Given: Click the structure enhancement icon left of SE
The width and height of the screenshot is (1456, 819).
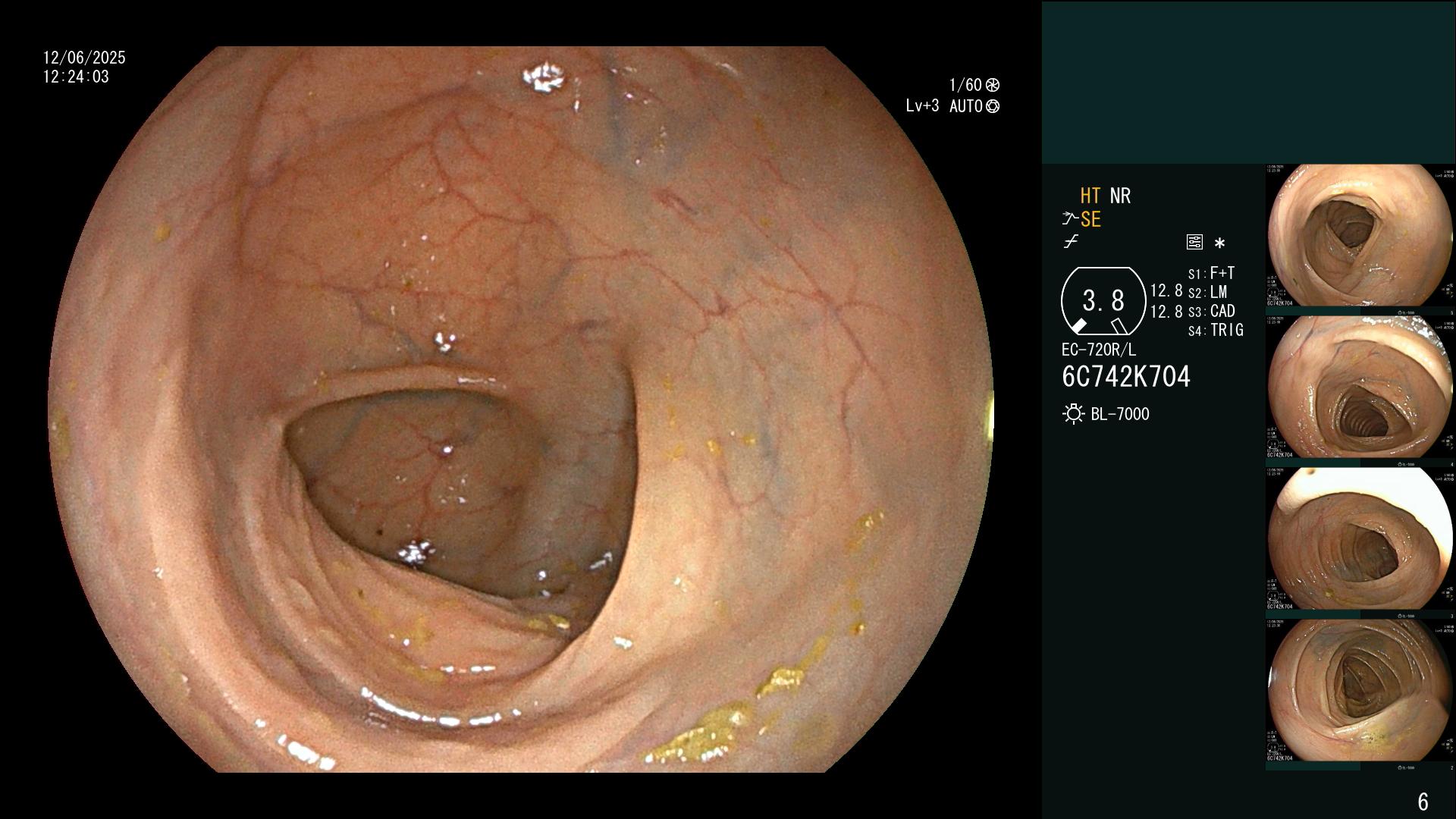Looking at the screenshot, I should tap(1070, 219).
